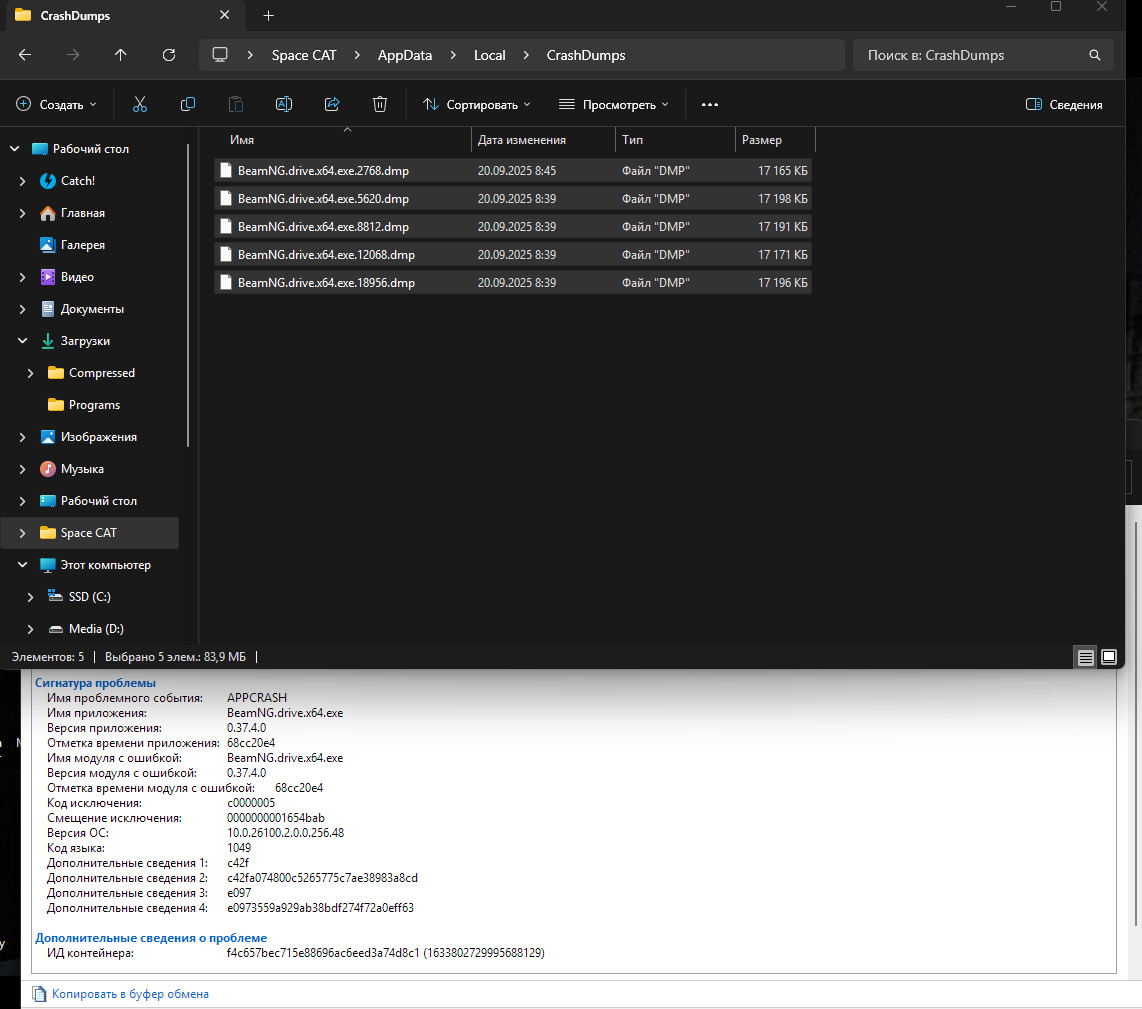
Task: Open Catch! in the navigation pane
Action: [x=78, y=181]
